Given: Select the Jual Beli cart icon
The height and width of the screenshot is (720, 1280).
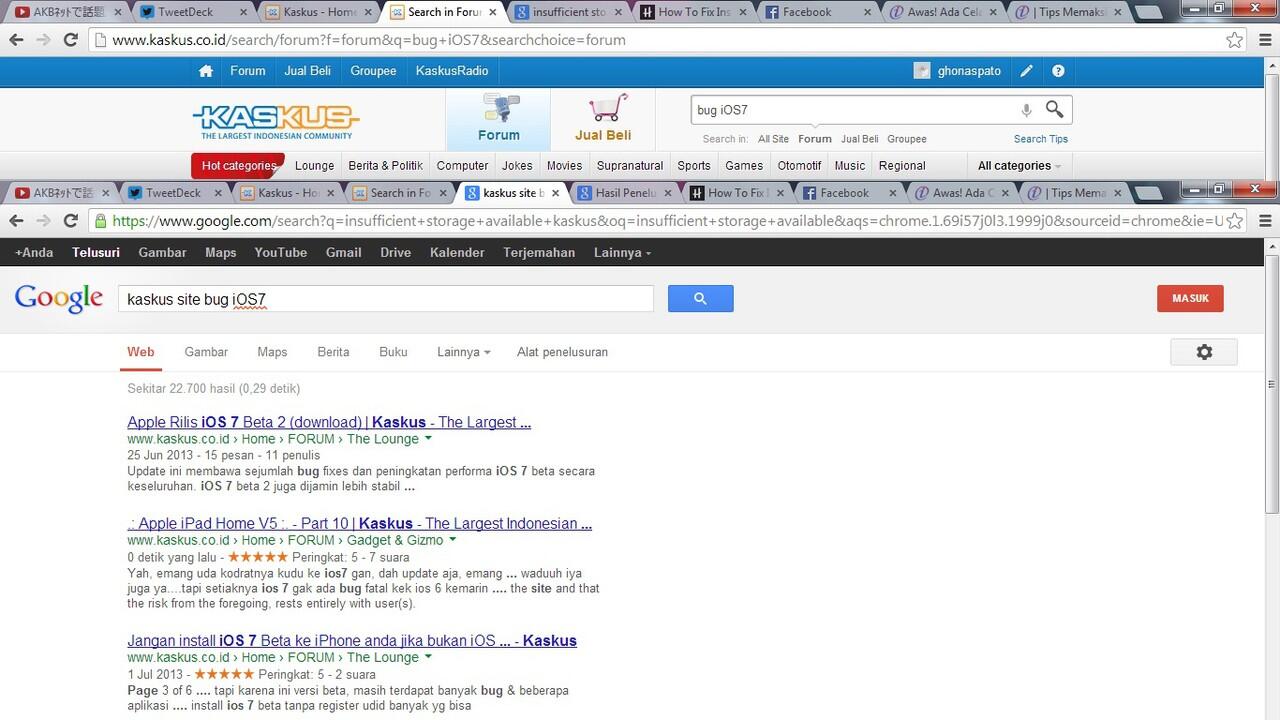Looking at the screenshot, I should [603, 119].
